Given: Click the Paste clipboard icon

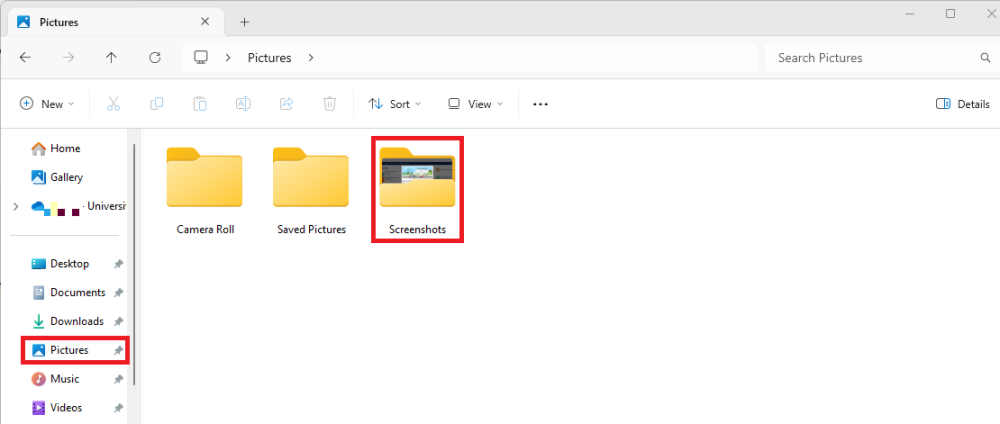Looking at the screenshot, I should [x=200, y=104].
